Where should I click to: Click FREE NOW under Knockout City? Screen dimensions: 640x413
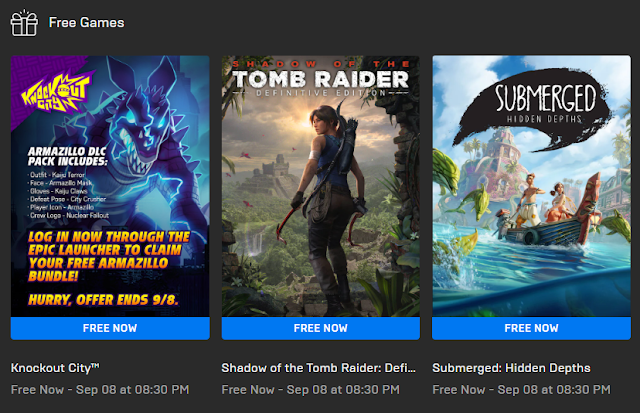110,328
